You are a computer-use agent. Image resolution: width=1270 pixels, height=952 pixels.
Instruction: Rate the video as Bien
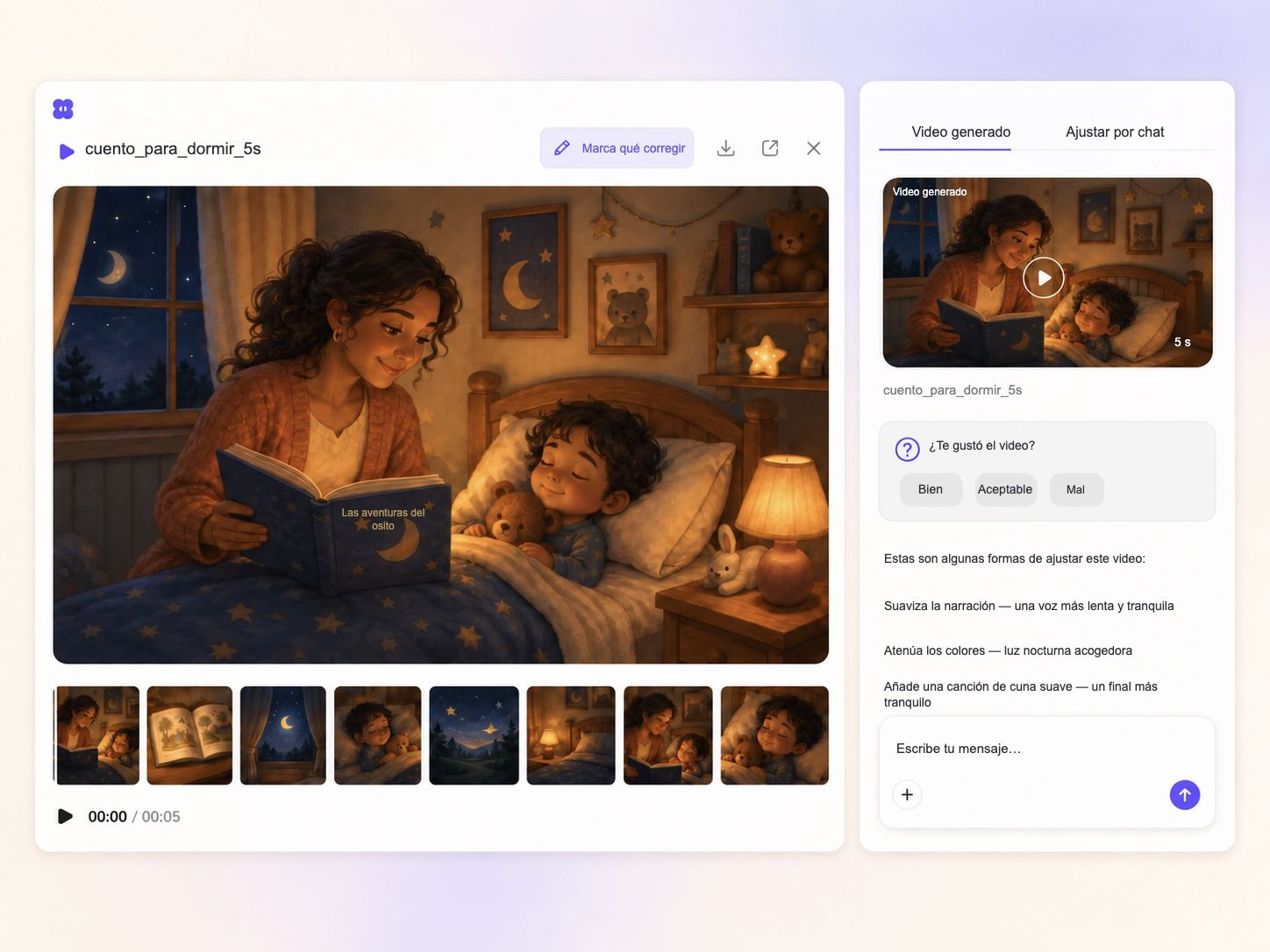click(931, 490)
